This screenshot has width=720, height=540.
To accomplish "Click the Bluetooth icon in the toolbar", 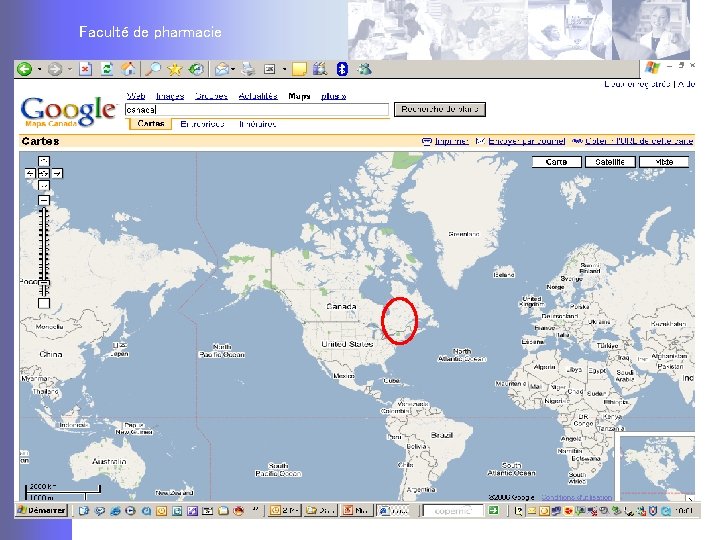I will (x=342, y=69).
